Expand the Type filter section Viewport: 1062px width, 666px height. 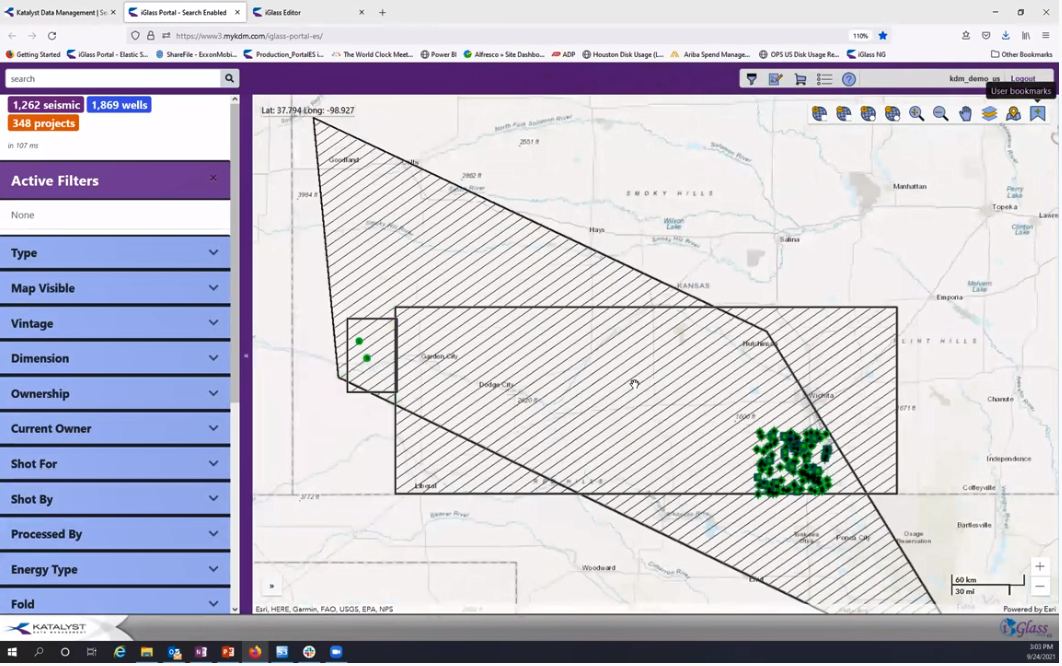[x=115, y=253]
